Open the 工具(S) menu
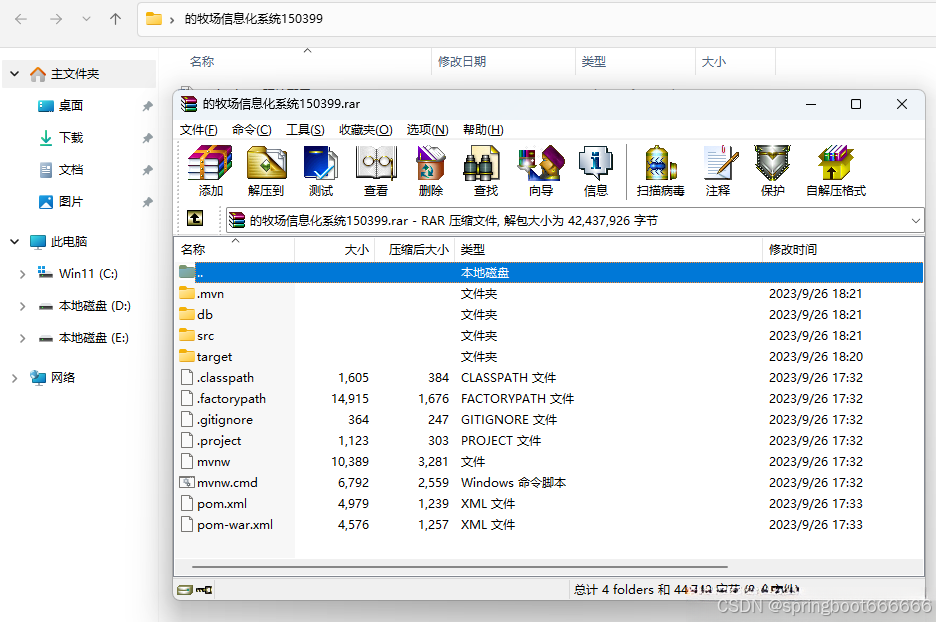The image size is (936, 622). (x=305, y=130)
